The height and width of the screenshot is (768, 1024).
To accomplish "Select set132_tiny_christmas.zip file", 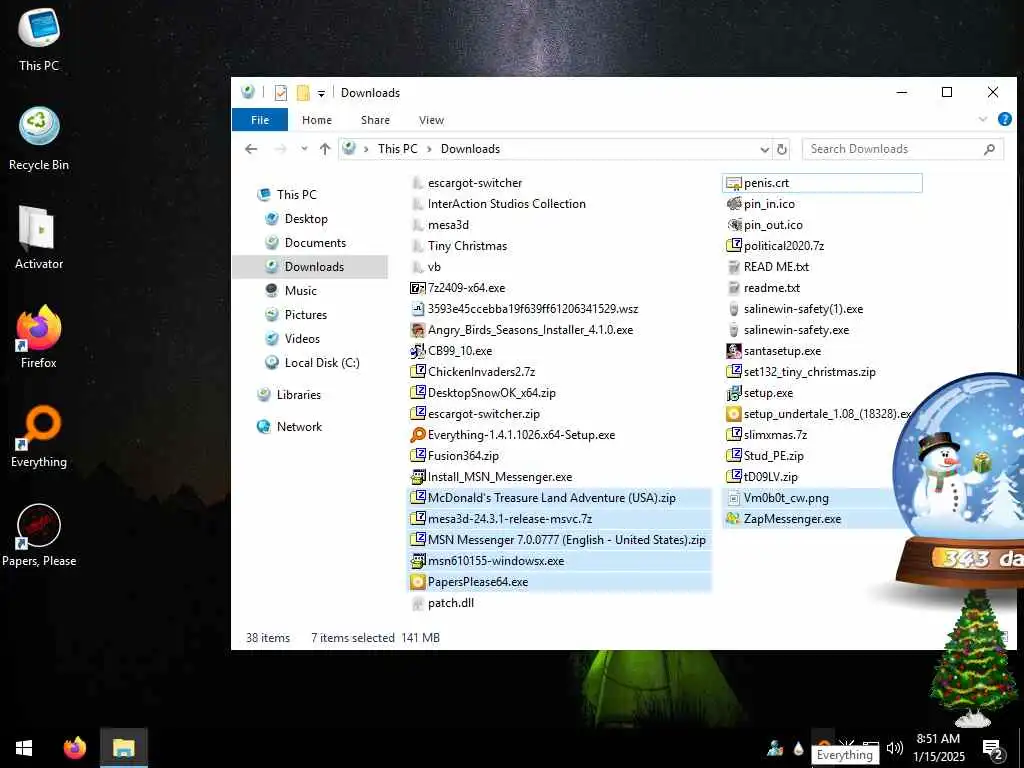I will tap(809, 372).
